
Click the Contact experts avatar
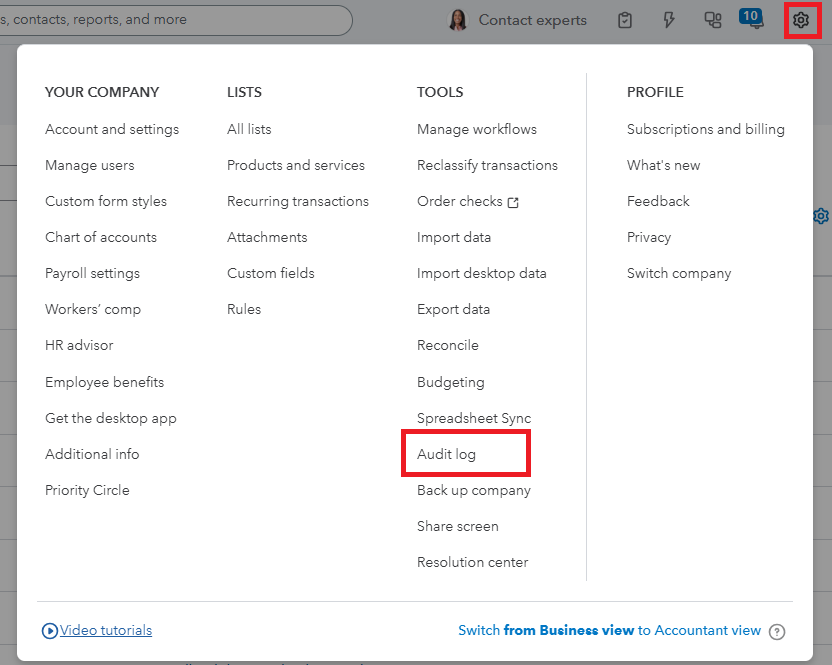pyautogui.click(x=457, y=20)
